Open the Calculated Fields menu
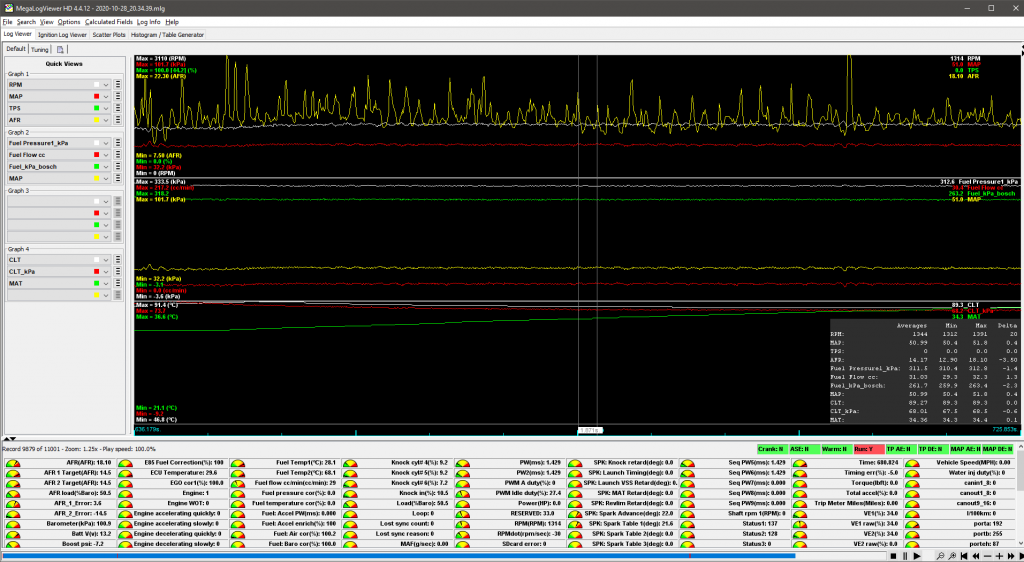The width and height of the screenshot is (1024, 562). tap(108, 22)
